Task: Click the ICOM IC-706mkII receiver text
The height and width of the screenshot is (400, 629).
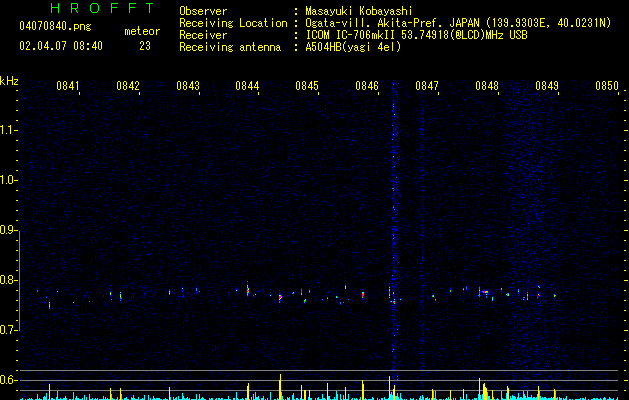Action: tap(416, 35)
